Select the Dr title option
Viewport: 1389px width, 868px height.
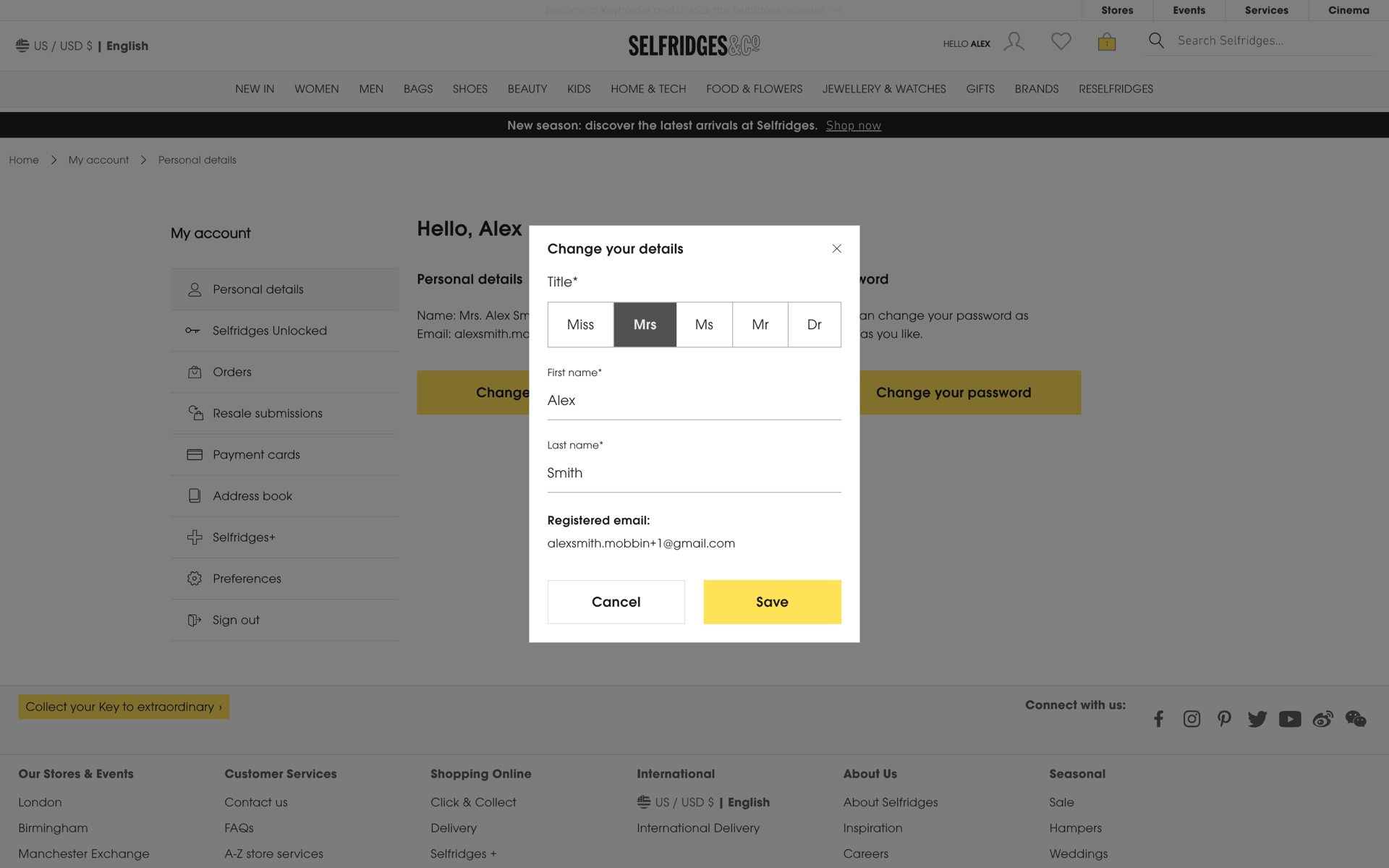[814, 325]
